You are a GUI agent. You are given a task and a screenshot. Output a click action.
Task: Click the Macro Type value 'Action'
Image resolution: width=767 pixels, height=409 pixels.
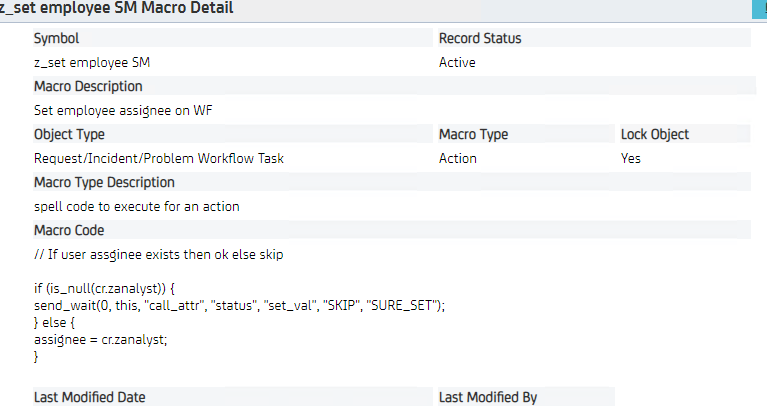(x=457, y=159)
